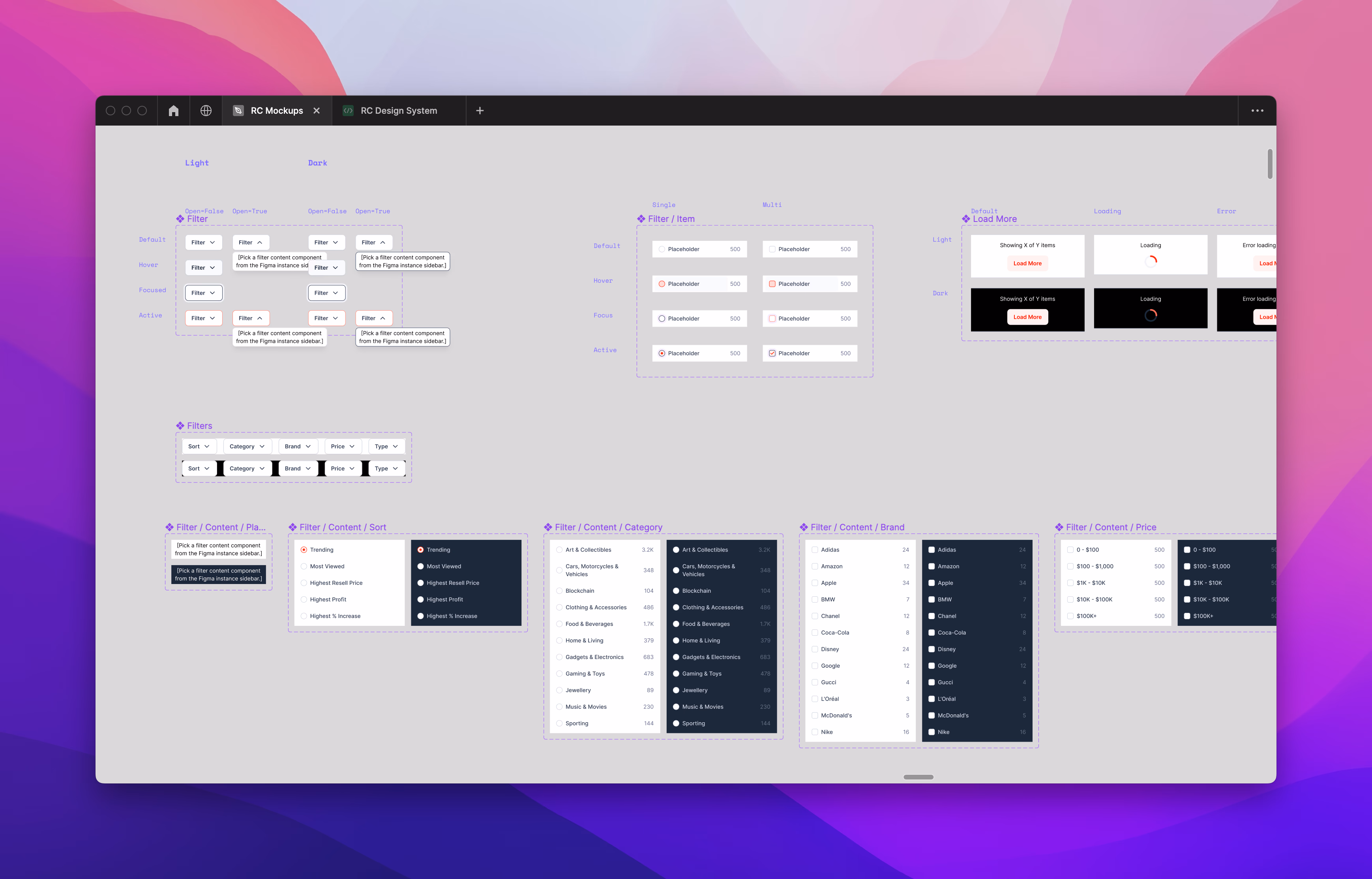The height and width of the screenshot is (879, 1372).
Task: Click the leaf icon on the RC Mockups tab
Action: [x=238, y=110]
